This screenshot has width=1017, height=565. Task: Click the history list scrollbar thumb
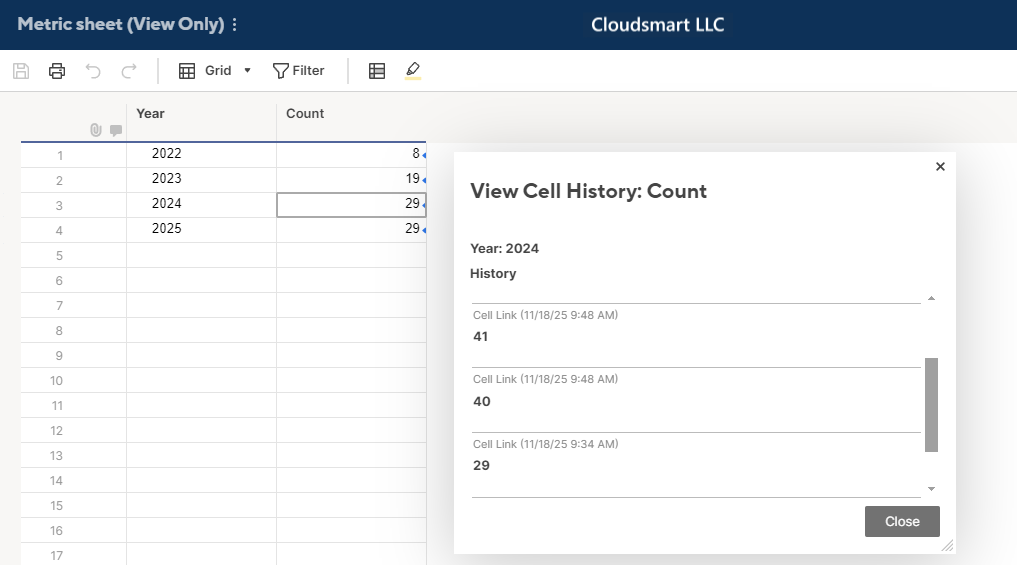(932, 405)
